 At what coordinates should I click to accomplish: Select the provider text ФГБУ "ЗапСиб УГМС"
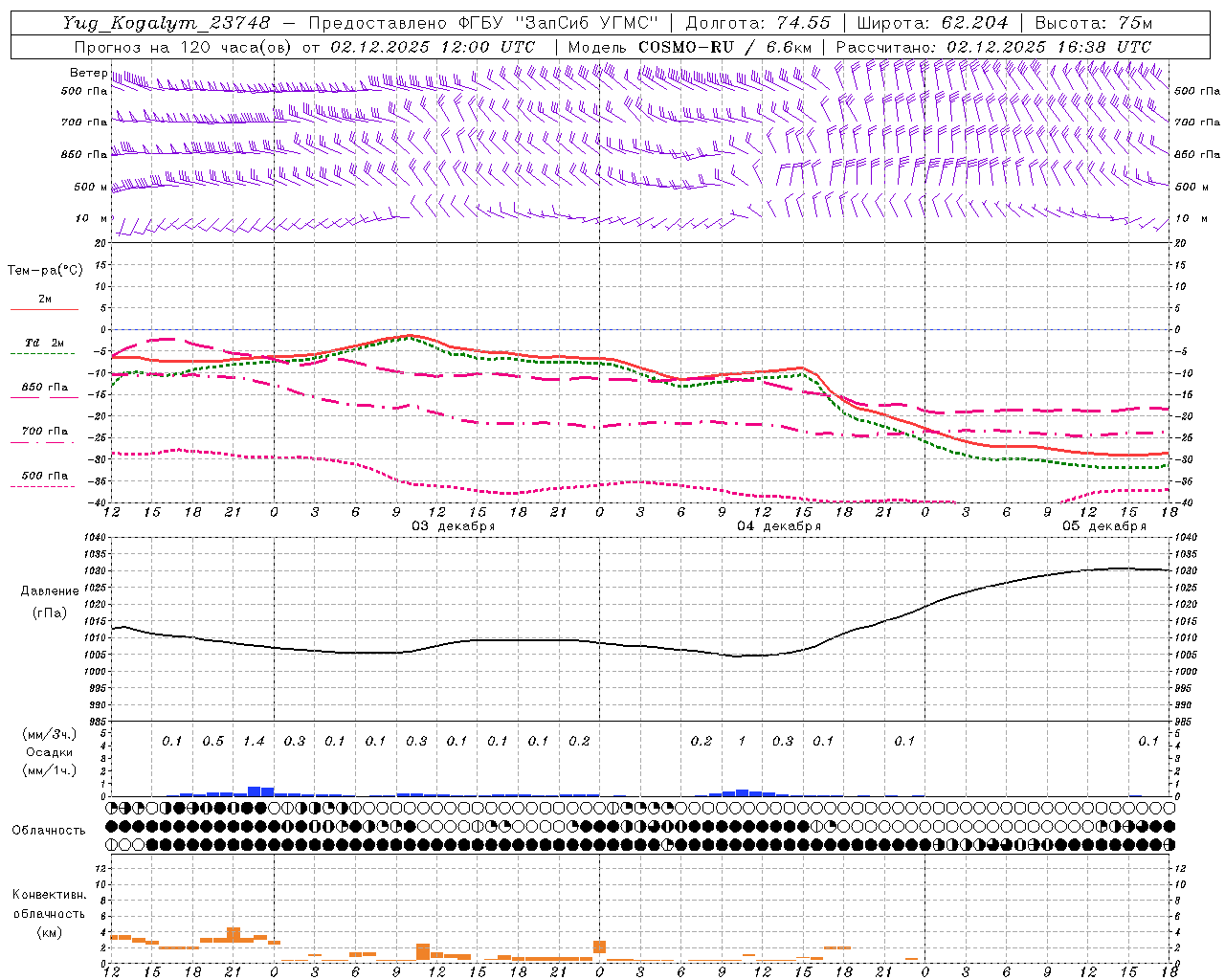point(559,23)
